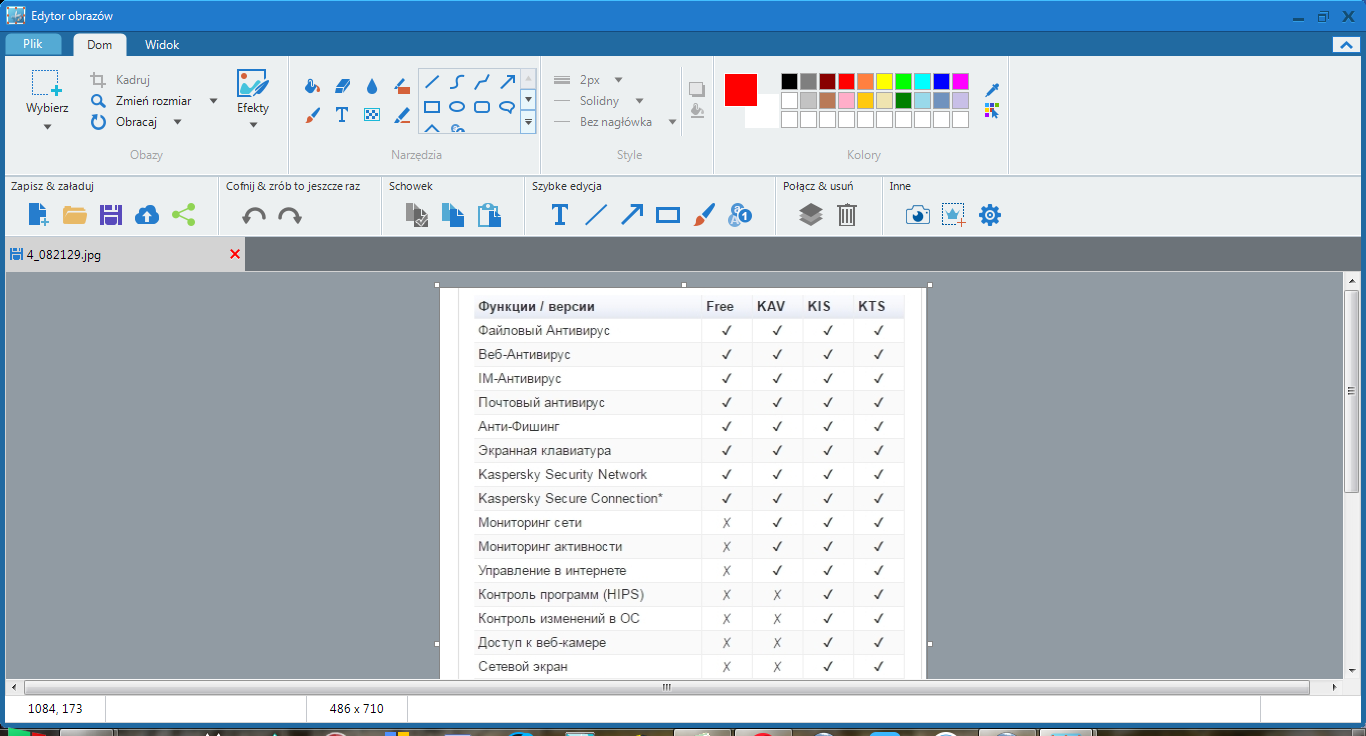Select the magenta color swatch

960,81
